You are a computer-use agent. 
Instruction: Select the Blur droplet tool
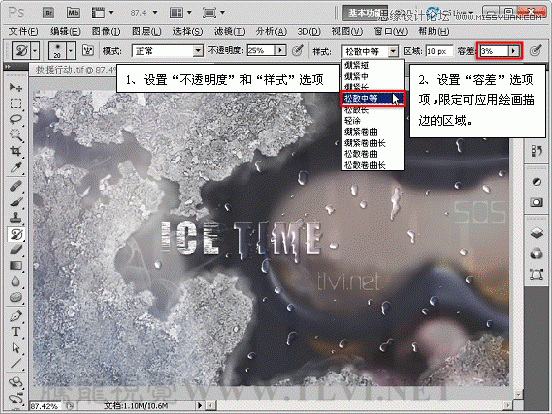[x=15, y=282]
